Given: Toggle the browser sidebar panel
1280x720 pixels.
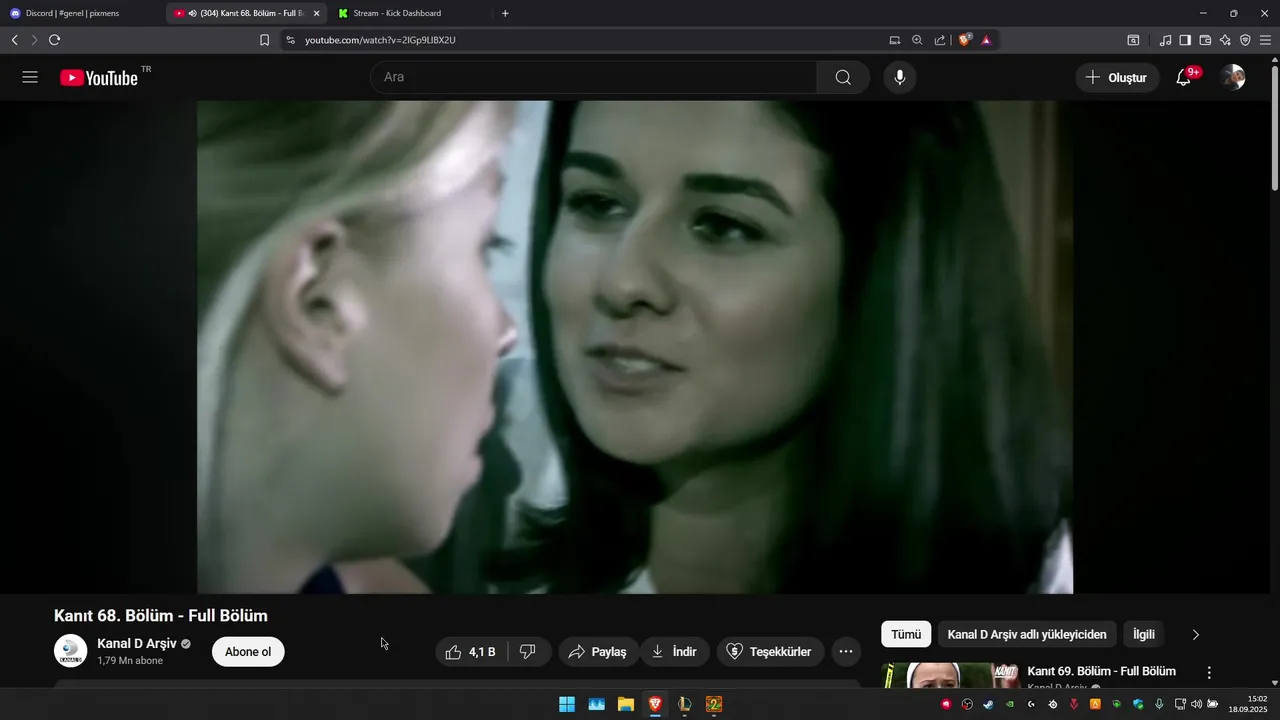Looking at the screenshot, I should [x=1185, y=40].
